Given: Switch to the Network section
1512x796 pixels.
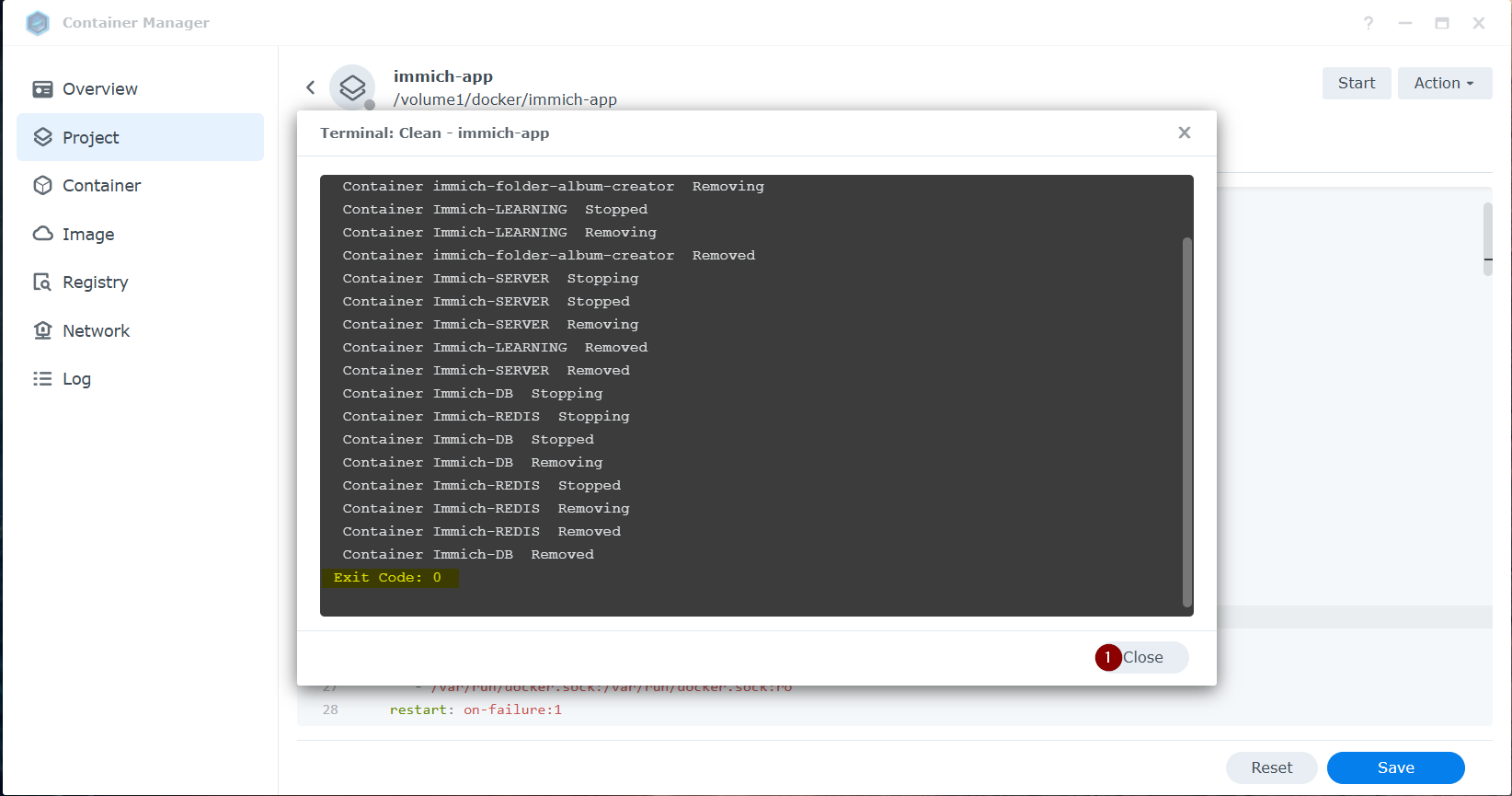Looking at the screenshot, I should click(140, 330).
